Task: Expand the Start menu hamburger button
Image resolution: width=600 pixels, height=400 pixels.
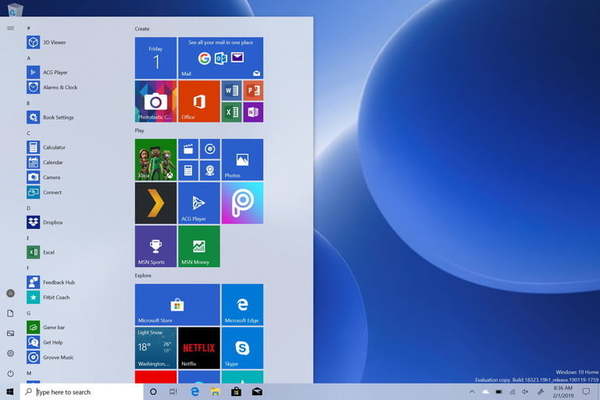Action: tap(10, 28)
